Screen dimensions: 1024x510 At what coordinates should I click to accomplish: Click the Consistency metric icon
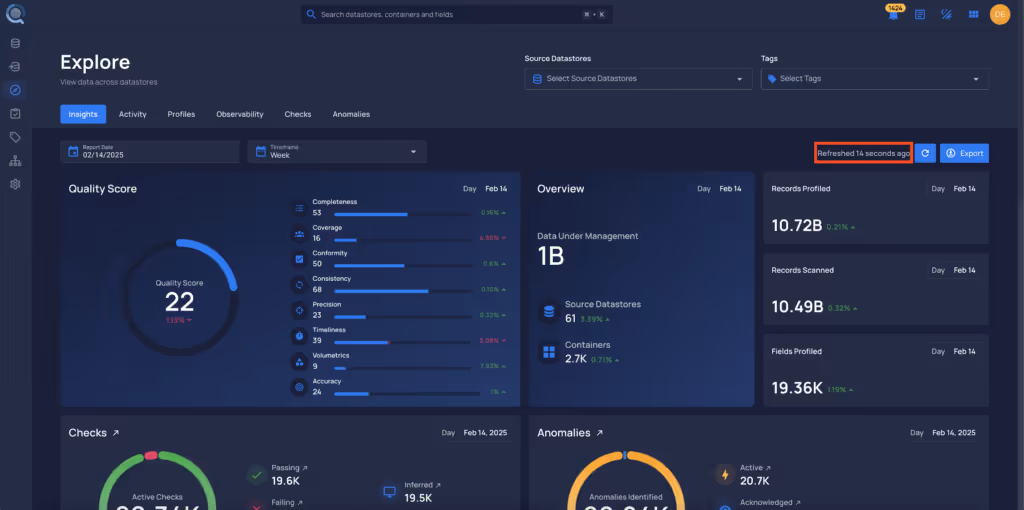coord(299,285)
